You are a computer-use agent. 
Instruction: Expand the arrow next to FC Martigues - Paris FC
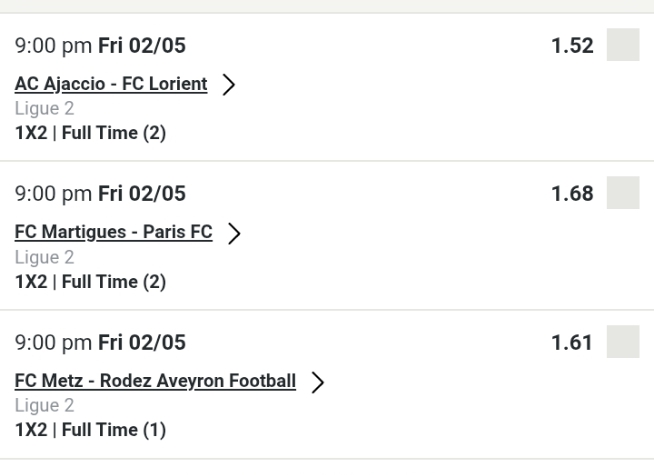coord(234,233)
